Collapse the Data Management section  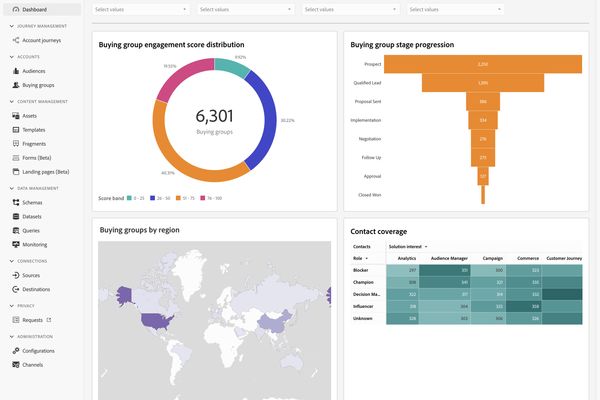point(11,188)
